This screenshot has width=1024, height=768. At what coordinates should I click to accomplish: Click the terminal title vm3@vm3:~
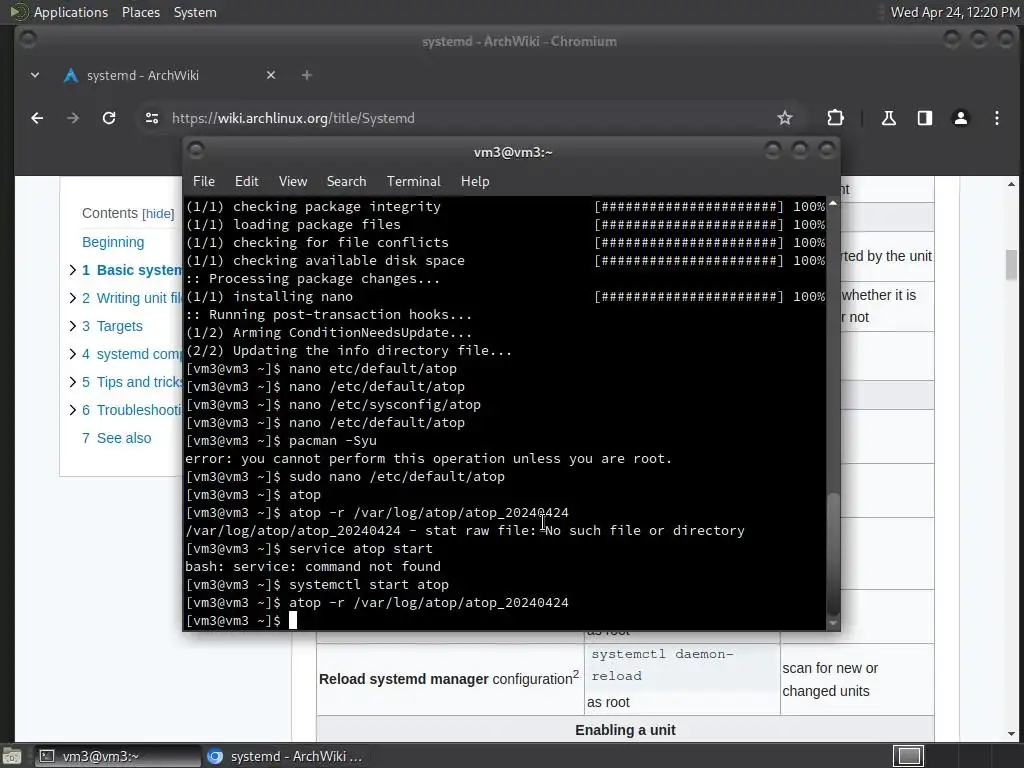pyautogui.click(x=513, y=152)
